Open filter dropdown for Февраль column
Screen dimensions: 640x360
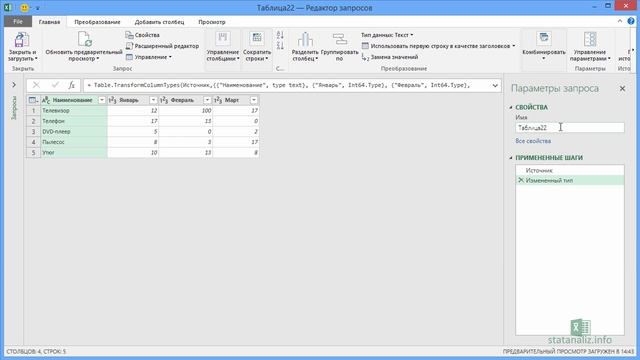207,100
